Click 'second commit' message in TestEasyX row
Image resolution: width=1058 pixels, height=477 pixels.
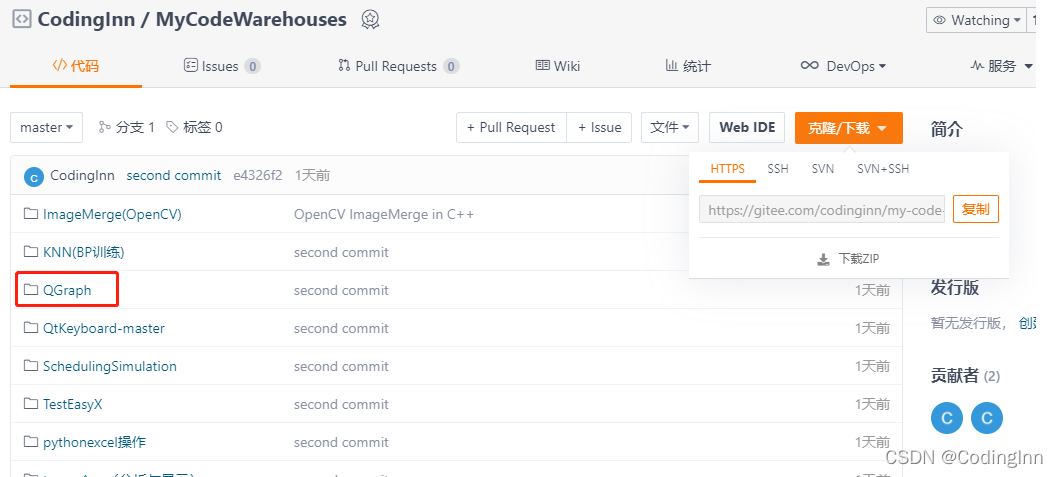341,404
